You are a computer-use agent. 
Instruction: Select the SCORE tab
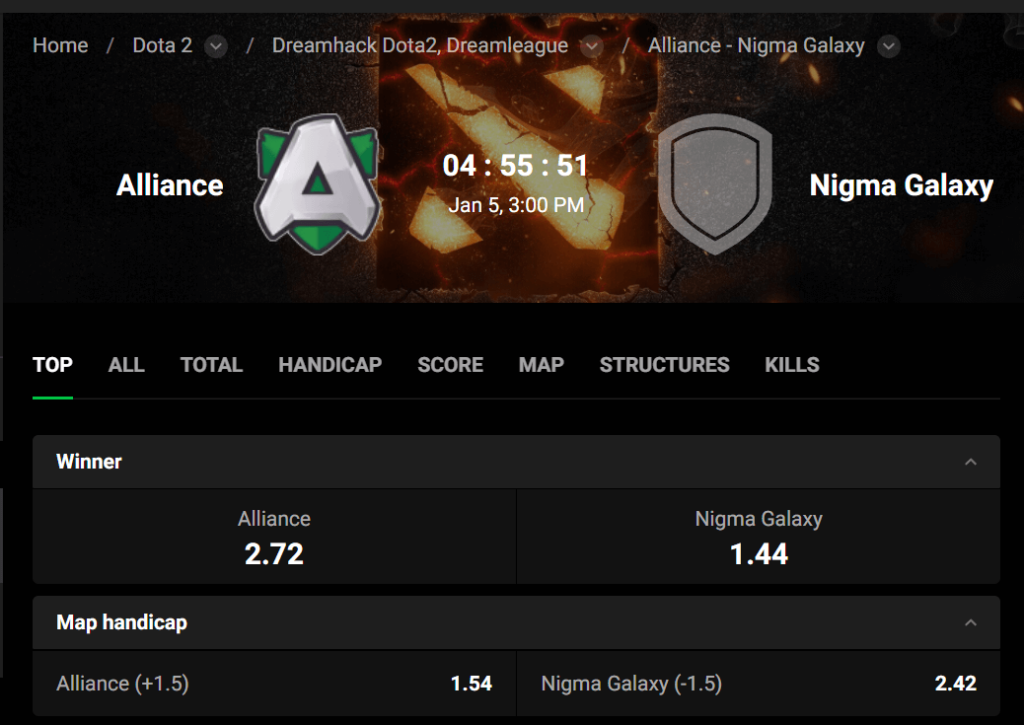pyautogui.click(x=450, y=365)
